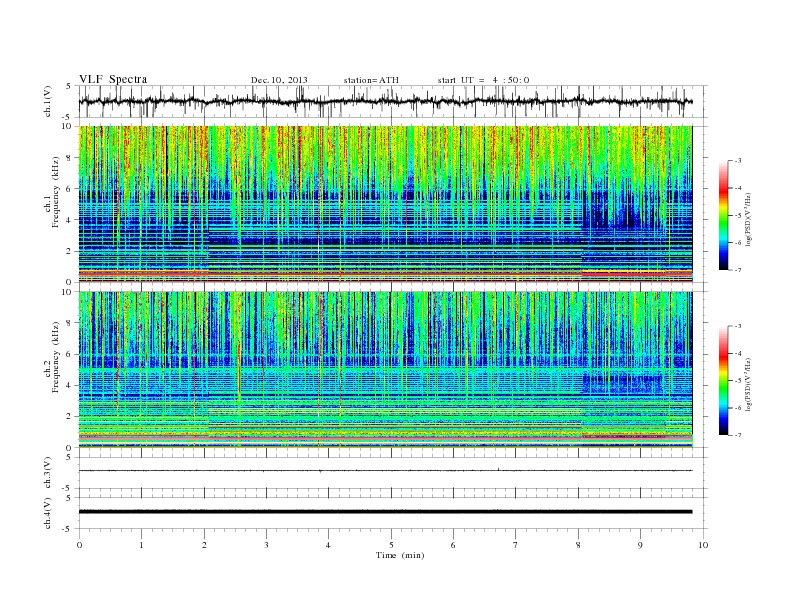
Task: Click the '7' tick on Time axis
Action: click(516, 545)
